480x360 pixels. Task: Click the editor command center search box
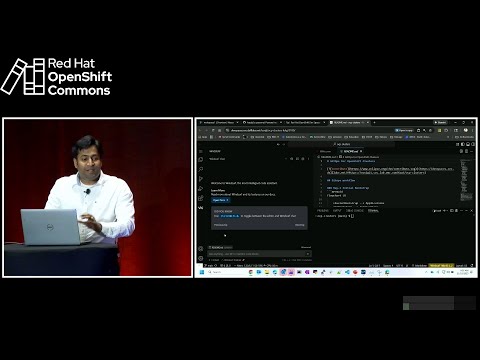coord(342,144)
